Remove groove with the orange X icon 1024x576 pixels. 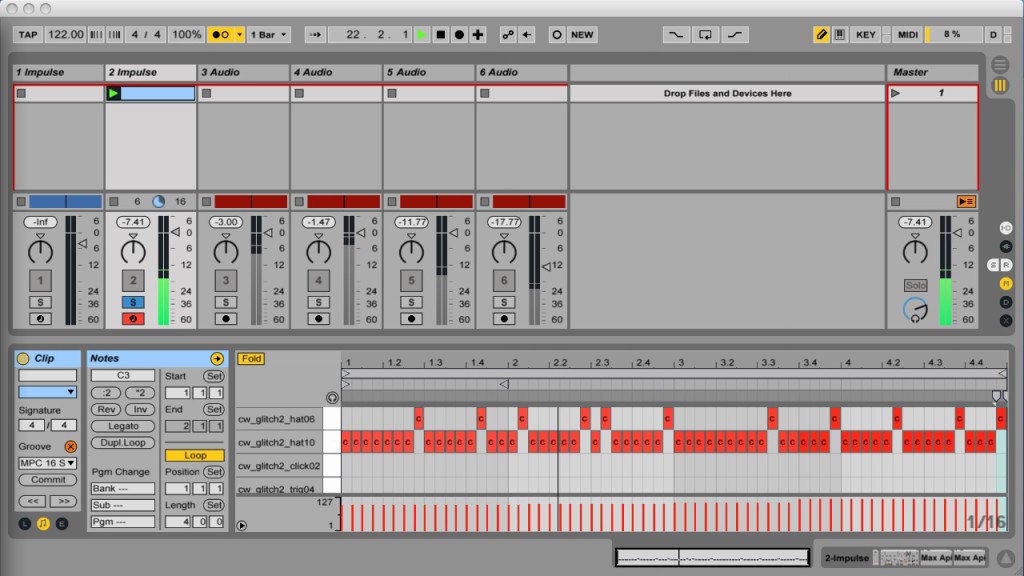[x=70, y=446]
